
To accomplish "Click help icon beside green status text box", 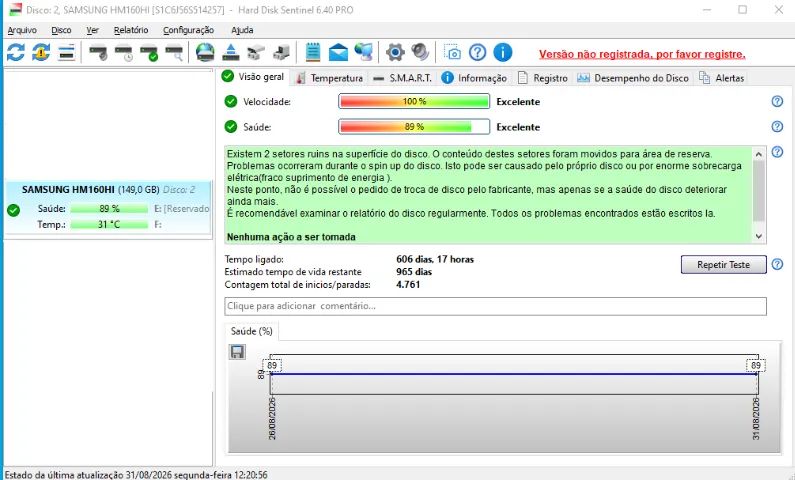I will 777,152.
